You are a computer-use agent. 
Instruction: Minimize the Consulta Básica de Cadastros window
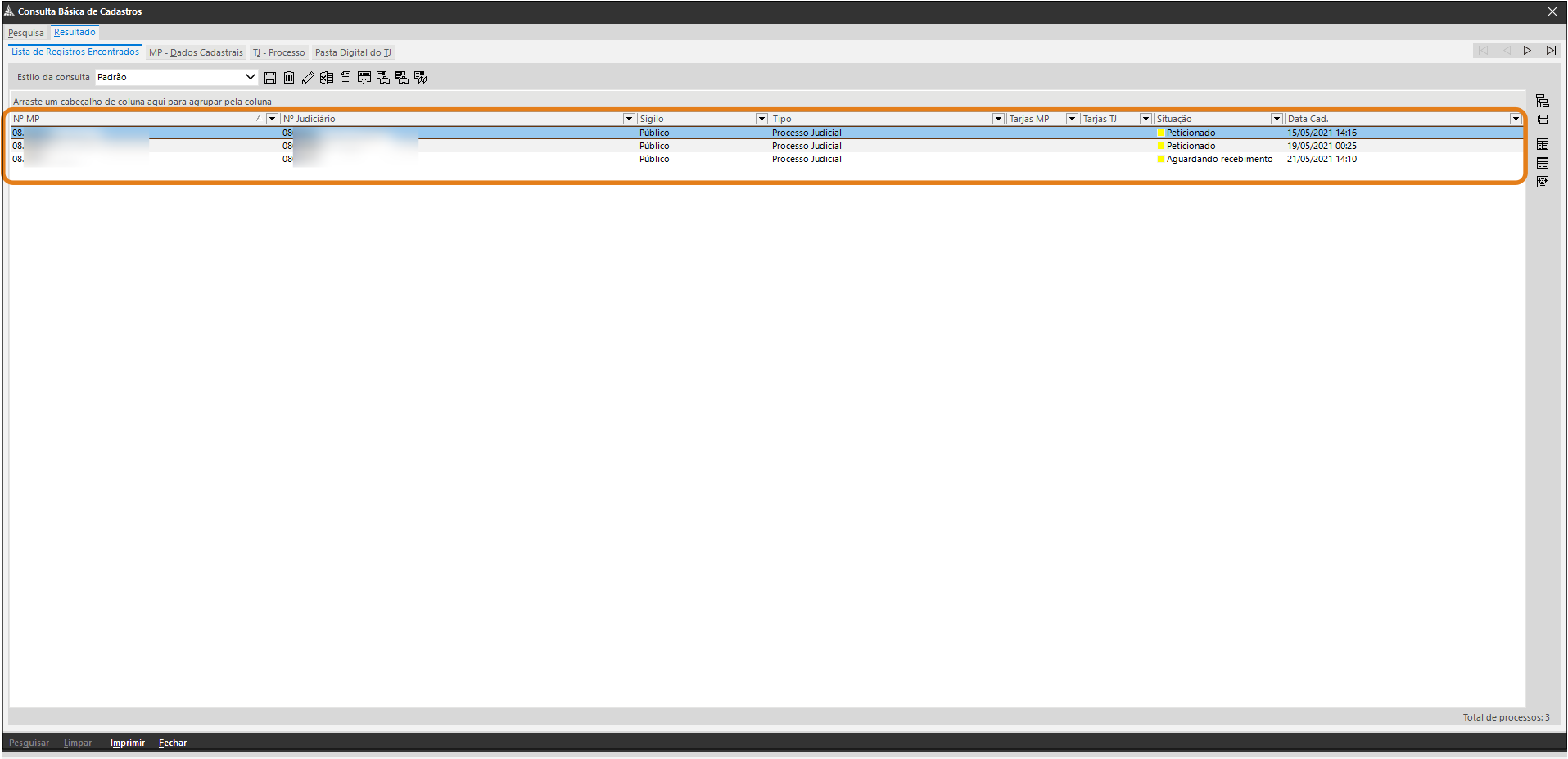[x=1515, y=11]
